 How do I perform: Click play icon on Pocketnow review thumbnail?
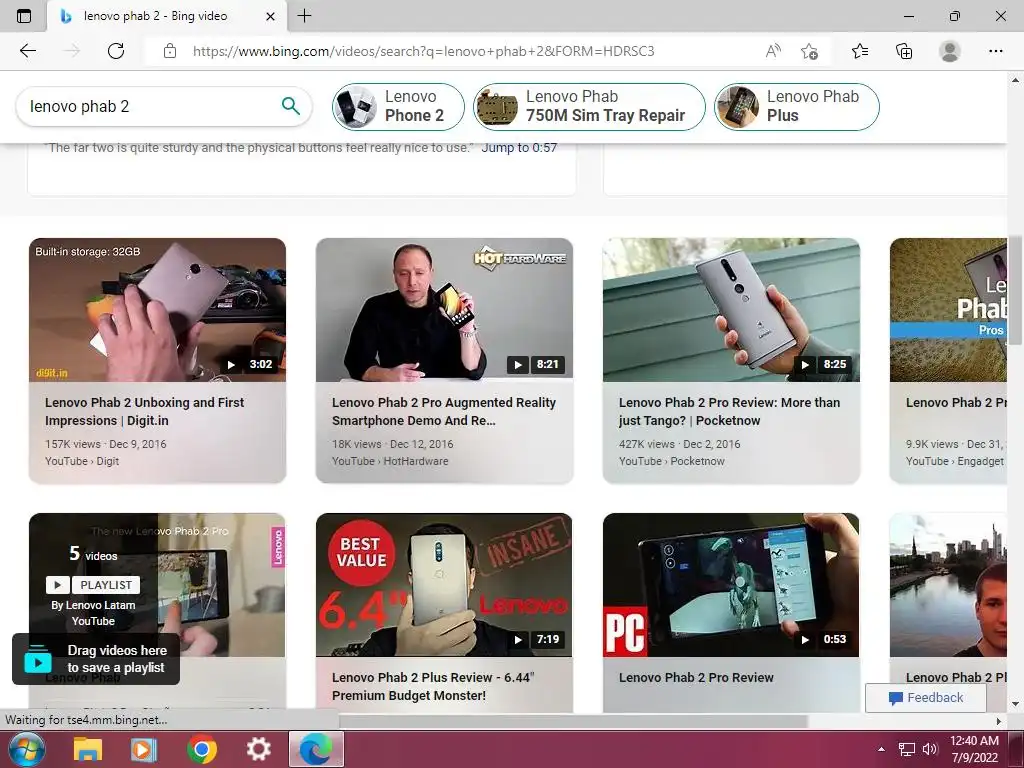click(805, 364)
